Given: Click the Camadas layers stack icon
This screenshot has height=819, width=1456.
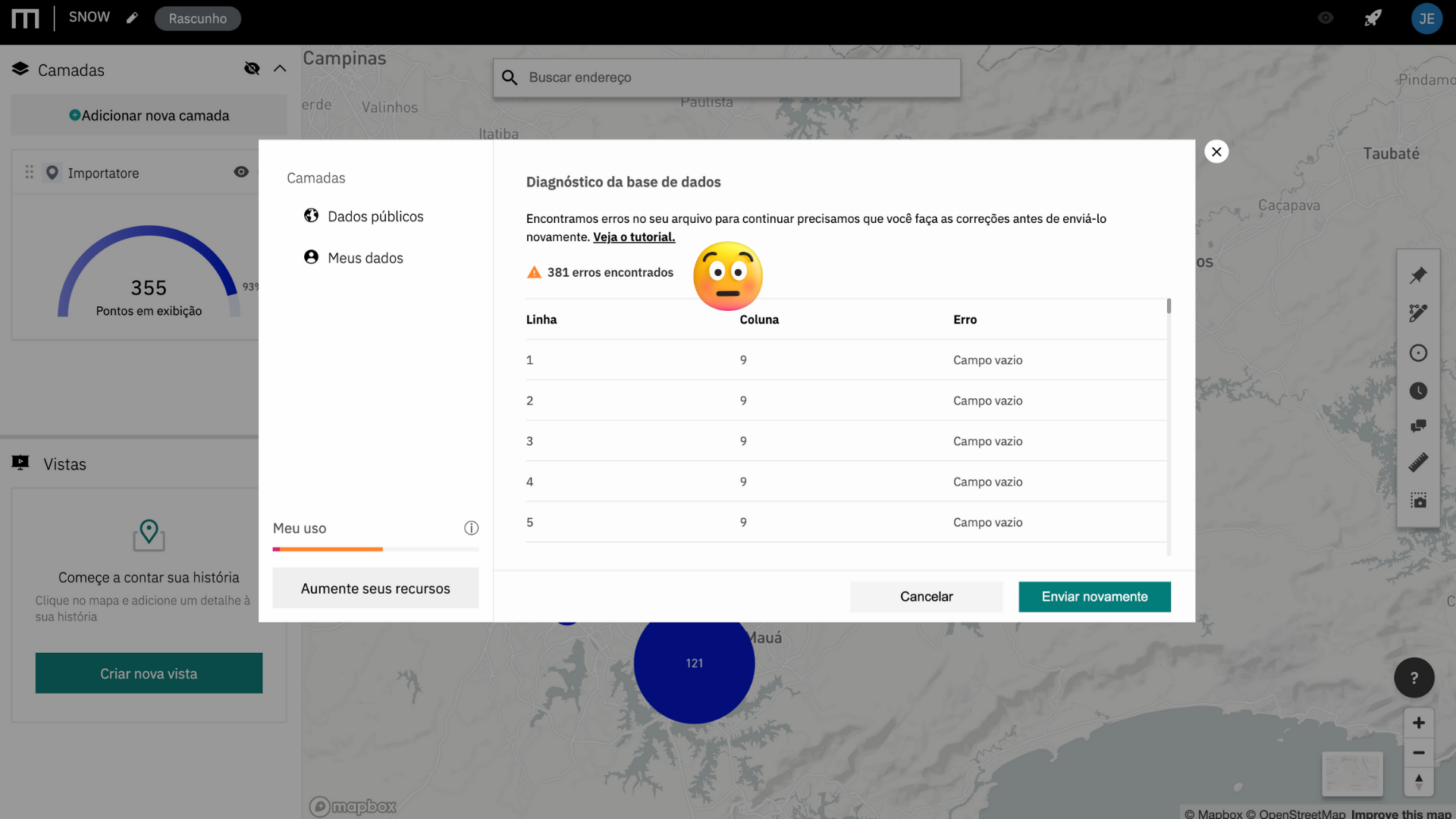Looking at the screenshot, I should click(20, 69).
